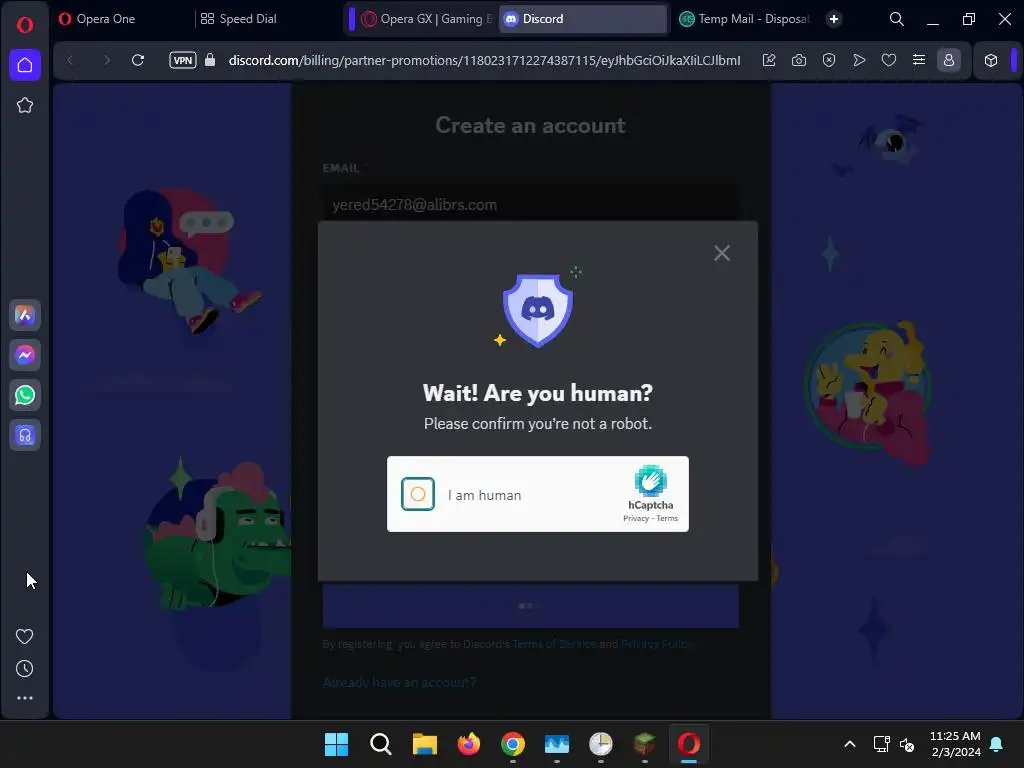Image resolution: width=1024 pixels, height=768 pixels.
Task: Click the discord.com URL address field
Action: pos(484,60)
